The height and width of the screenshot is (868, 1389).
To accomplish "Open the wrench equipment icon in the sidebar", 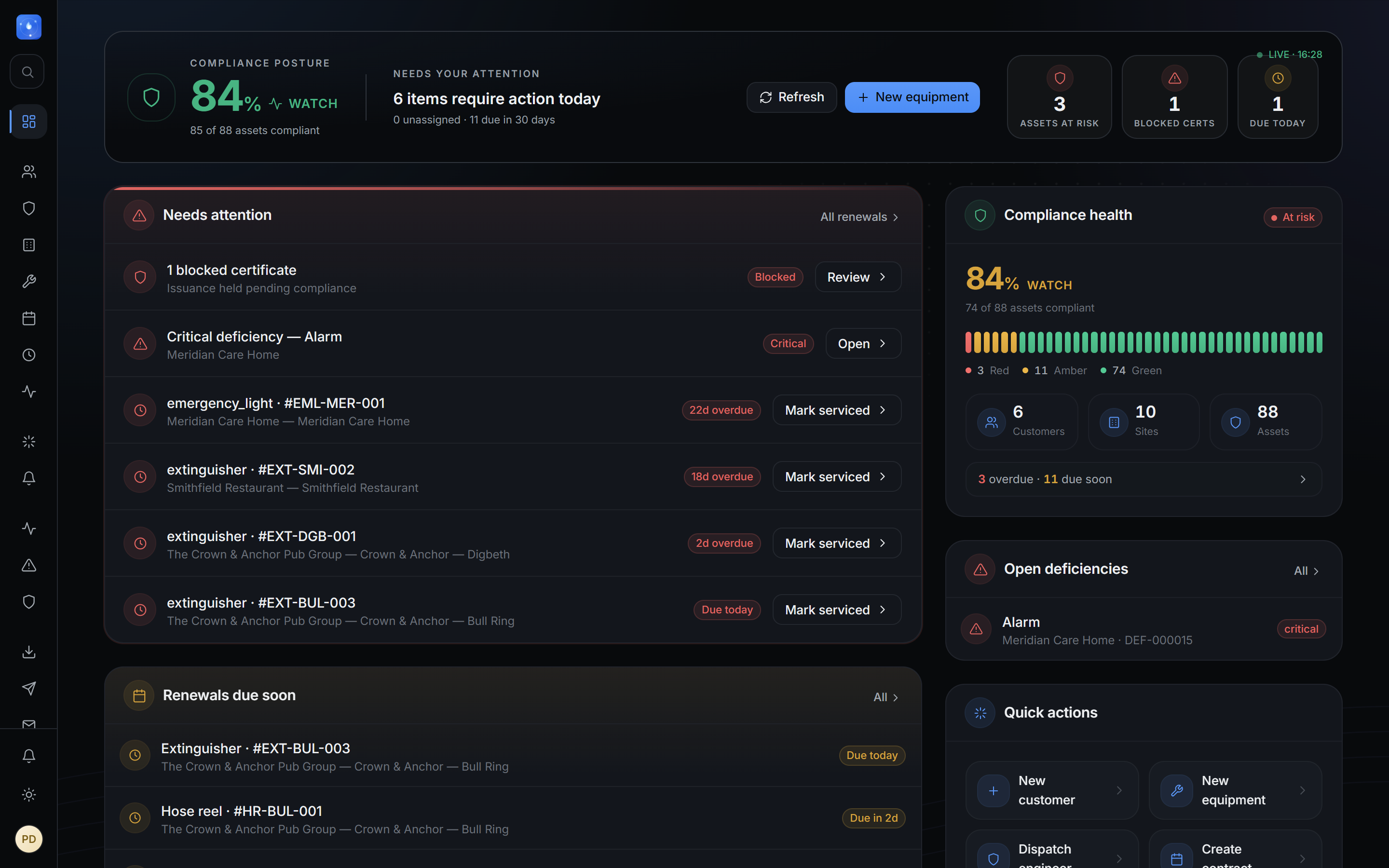I will [29, 281].
